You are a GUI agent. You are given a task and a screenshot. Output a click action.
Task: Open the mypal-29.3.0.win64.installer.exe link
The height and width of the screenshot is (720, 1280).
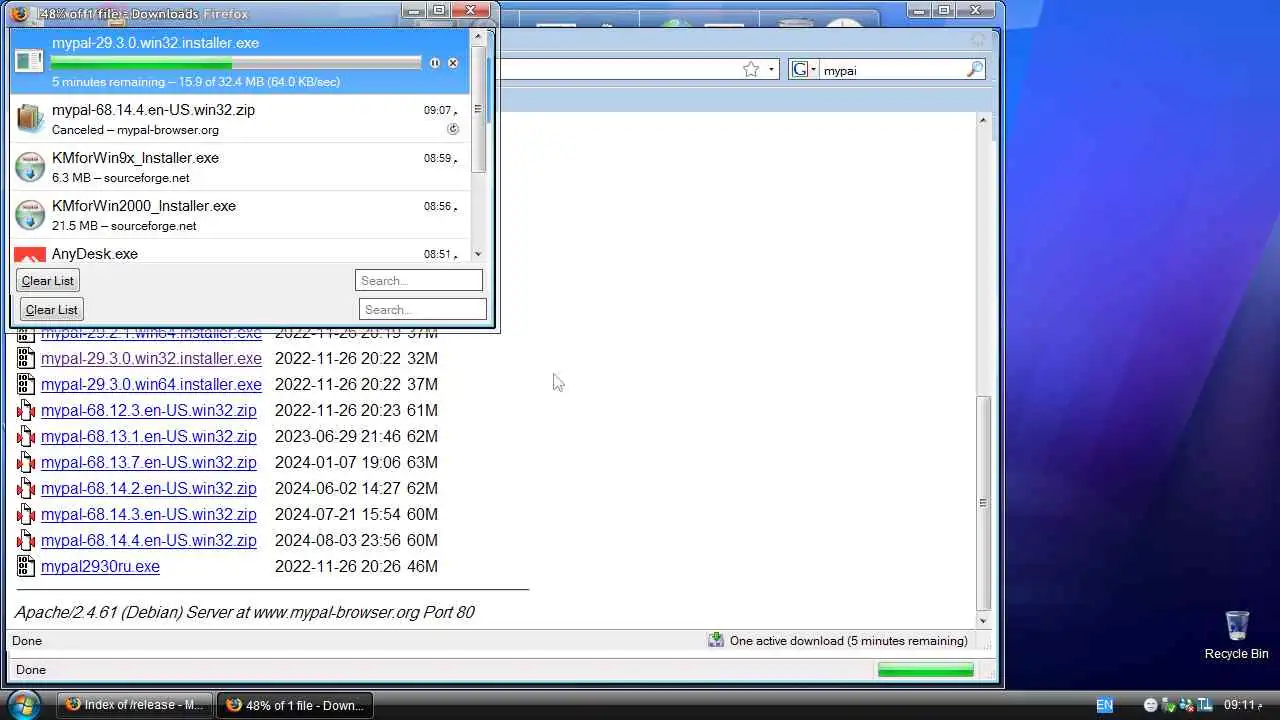coord(151,384)
